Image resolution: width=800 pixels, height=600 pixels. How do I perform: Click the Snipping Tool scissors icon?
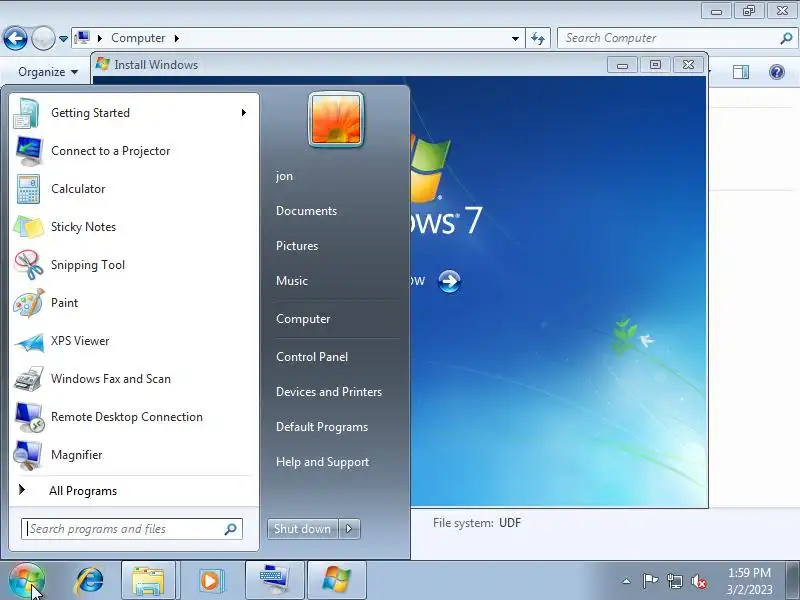29,265
